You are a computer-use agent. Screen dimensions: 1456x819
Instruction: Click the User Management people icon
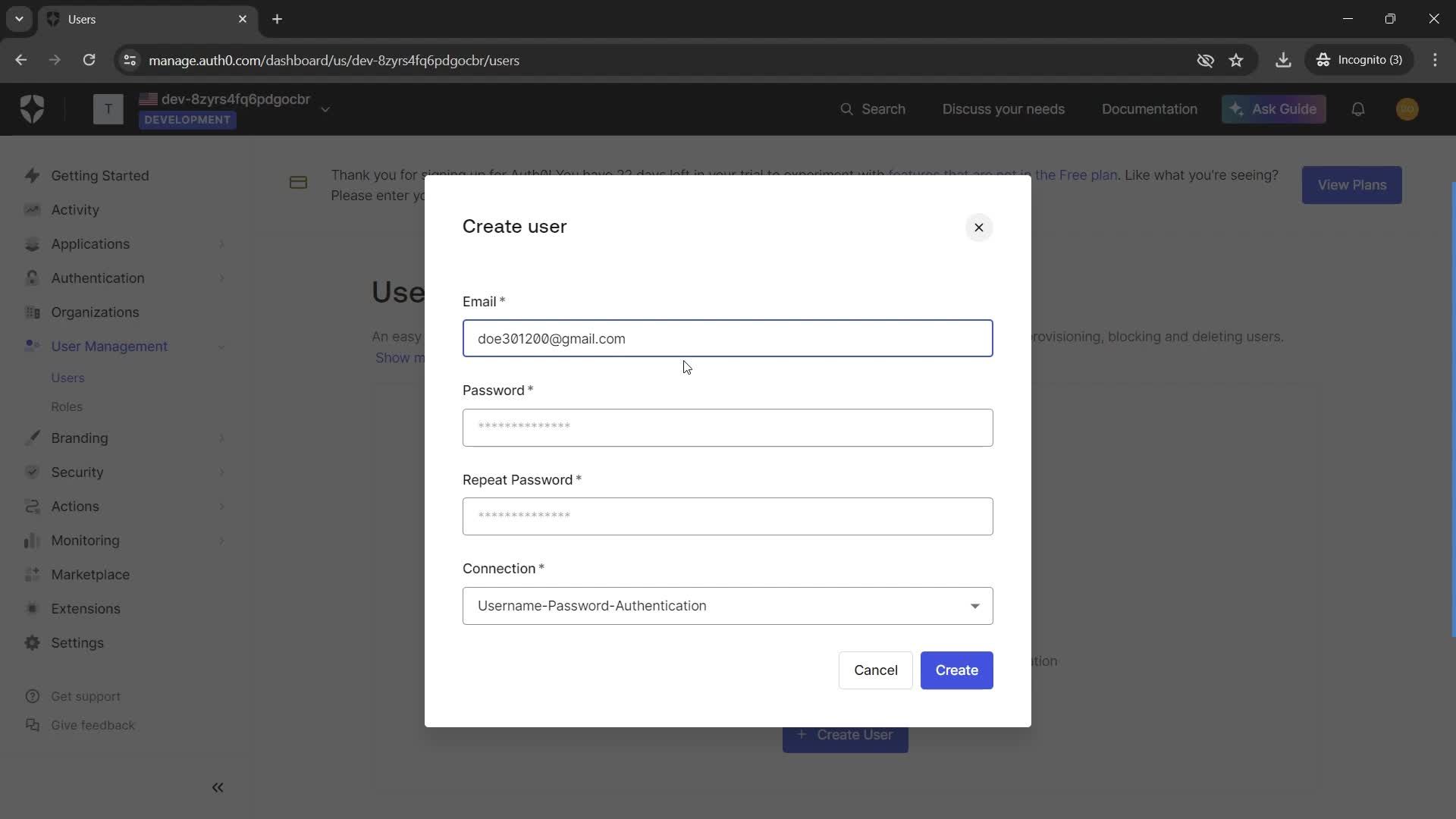point(32,346)
